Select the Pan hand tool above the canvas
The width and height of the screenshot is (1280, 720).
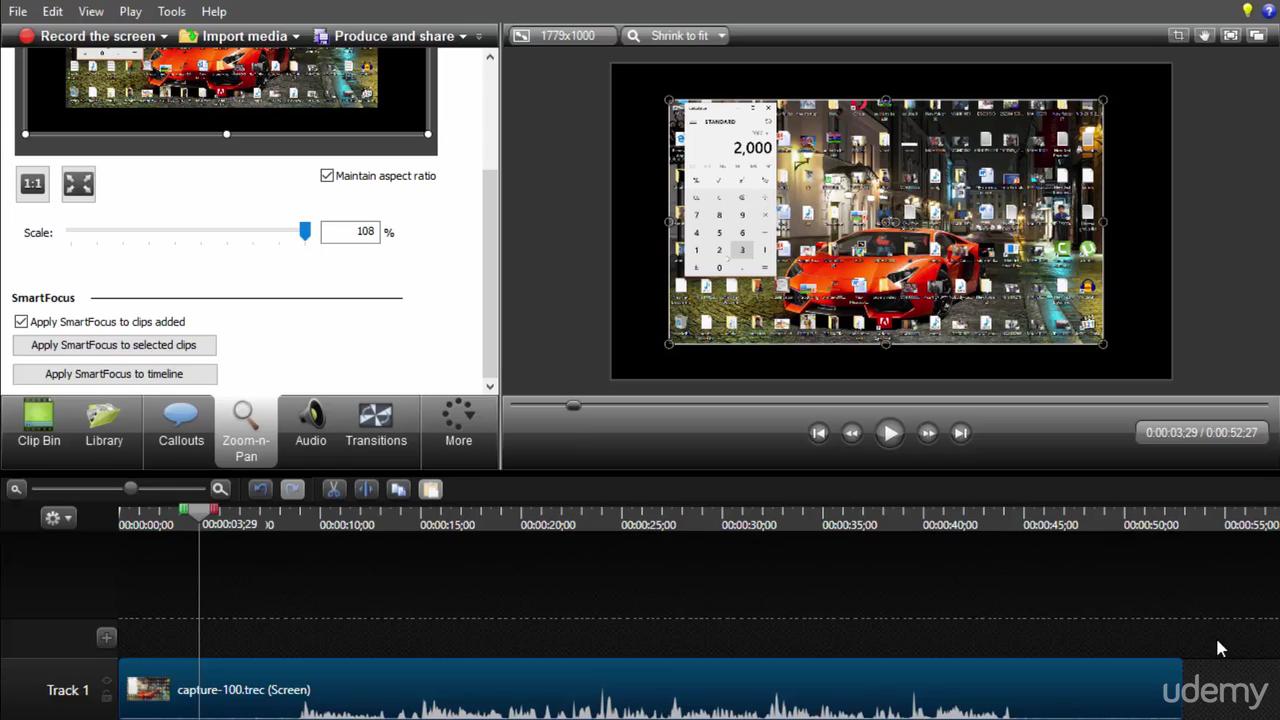point(1204,35)
